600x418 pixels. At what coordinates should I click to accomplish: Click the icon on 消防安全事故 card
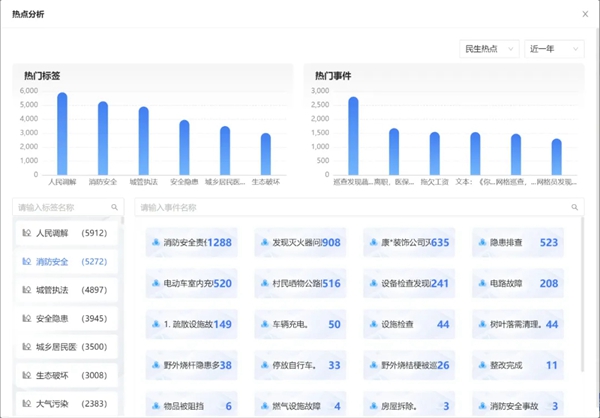click(x=482, y=406)
